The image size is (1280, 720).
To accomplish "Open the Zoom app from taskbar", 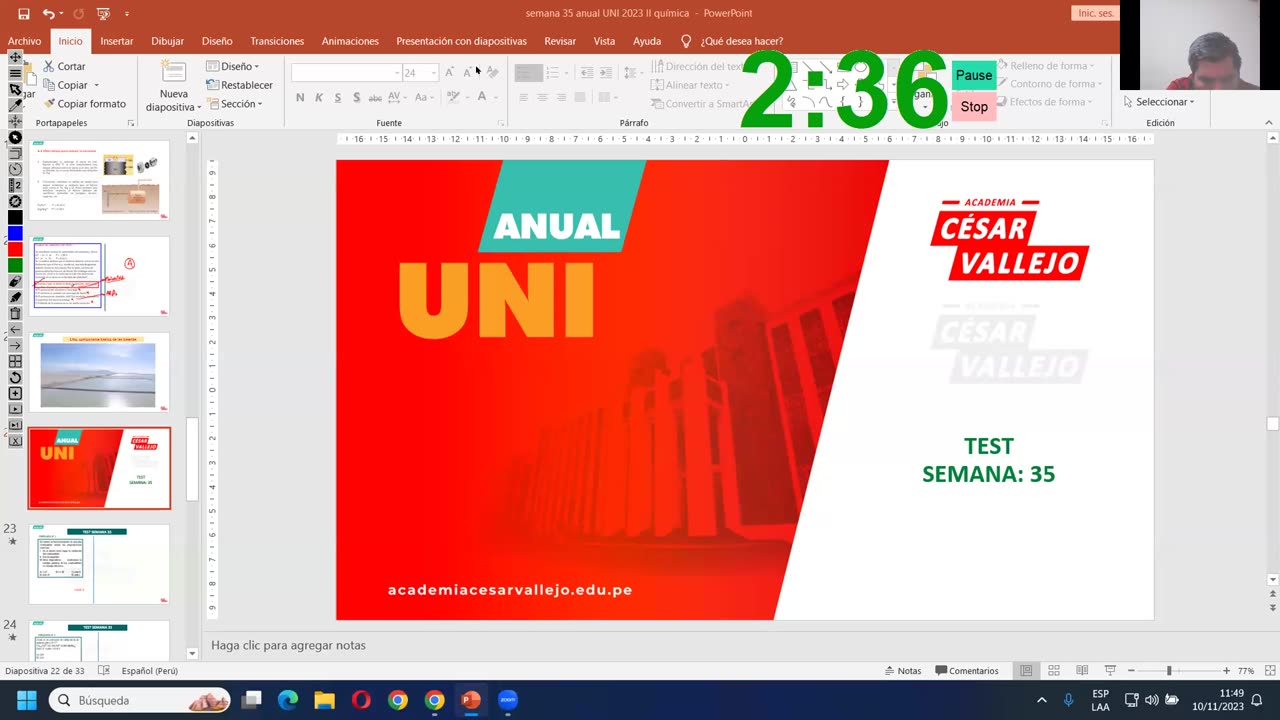I will click(507, 700).
